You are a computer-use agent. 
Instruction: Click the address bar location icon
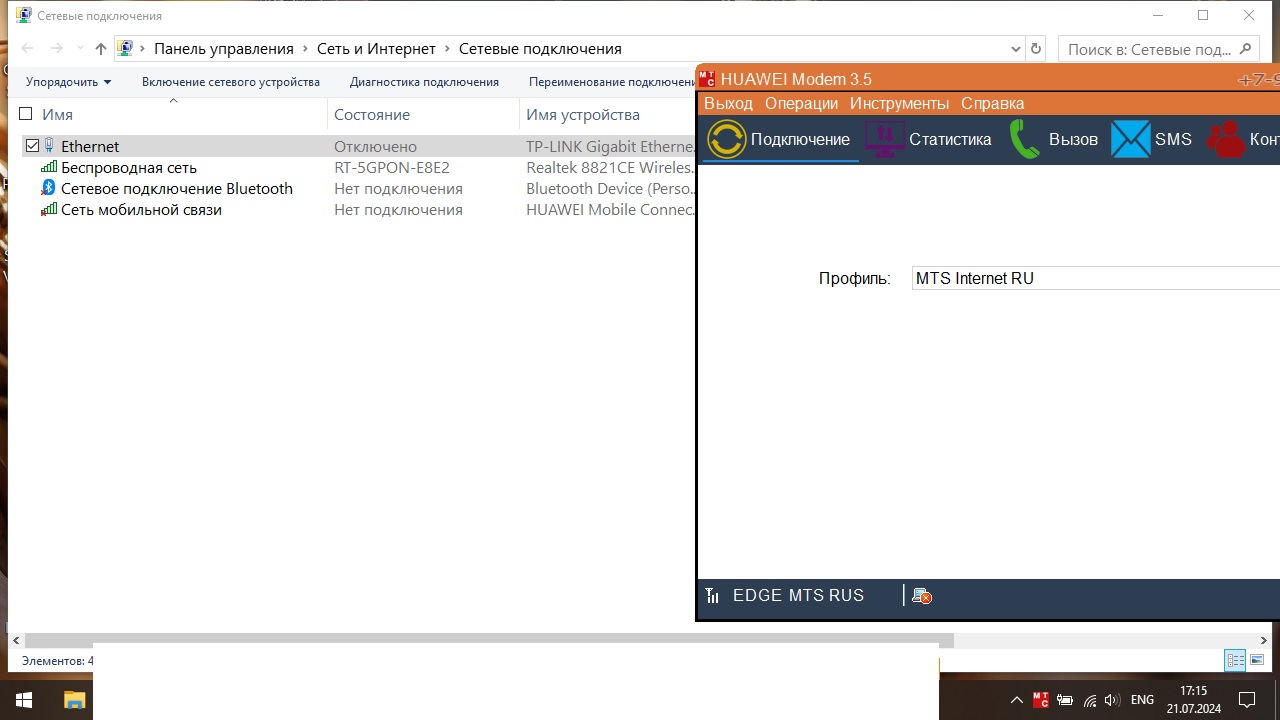pyautogui.click(x=125, y=48)
